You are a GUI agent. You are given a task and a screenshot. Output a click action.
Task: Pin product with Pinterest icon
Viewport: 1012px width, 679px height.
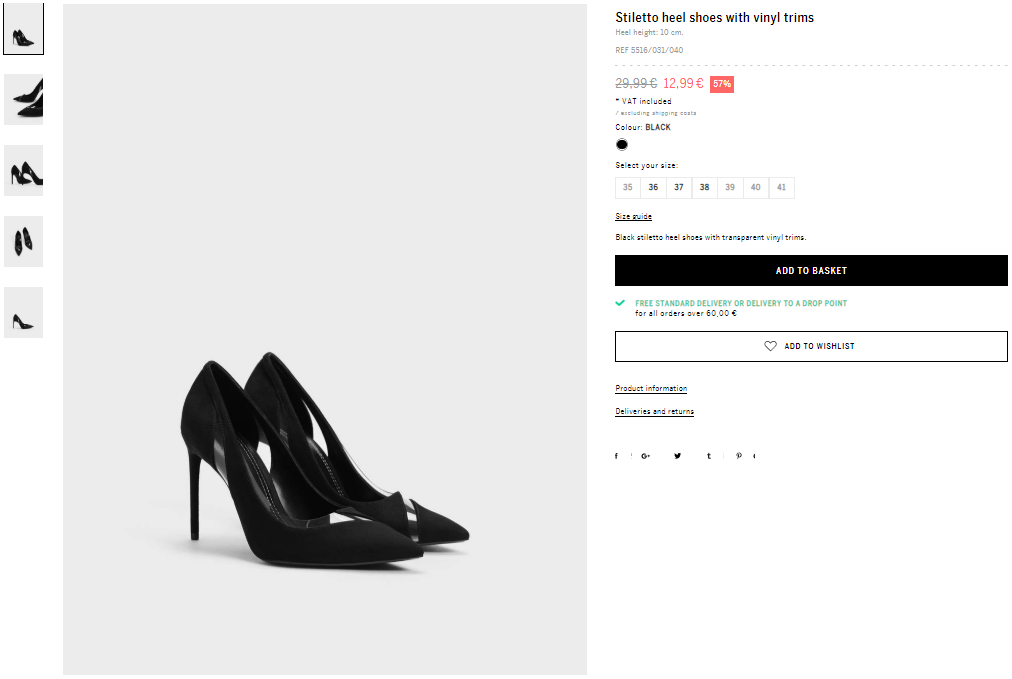[x=739, y=456]
